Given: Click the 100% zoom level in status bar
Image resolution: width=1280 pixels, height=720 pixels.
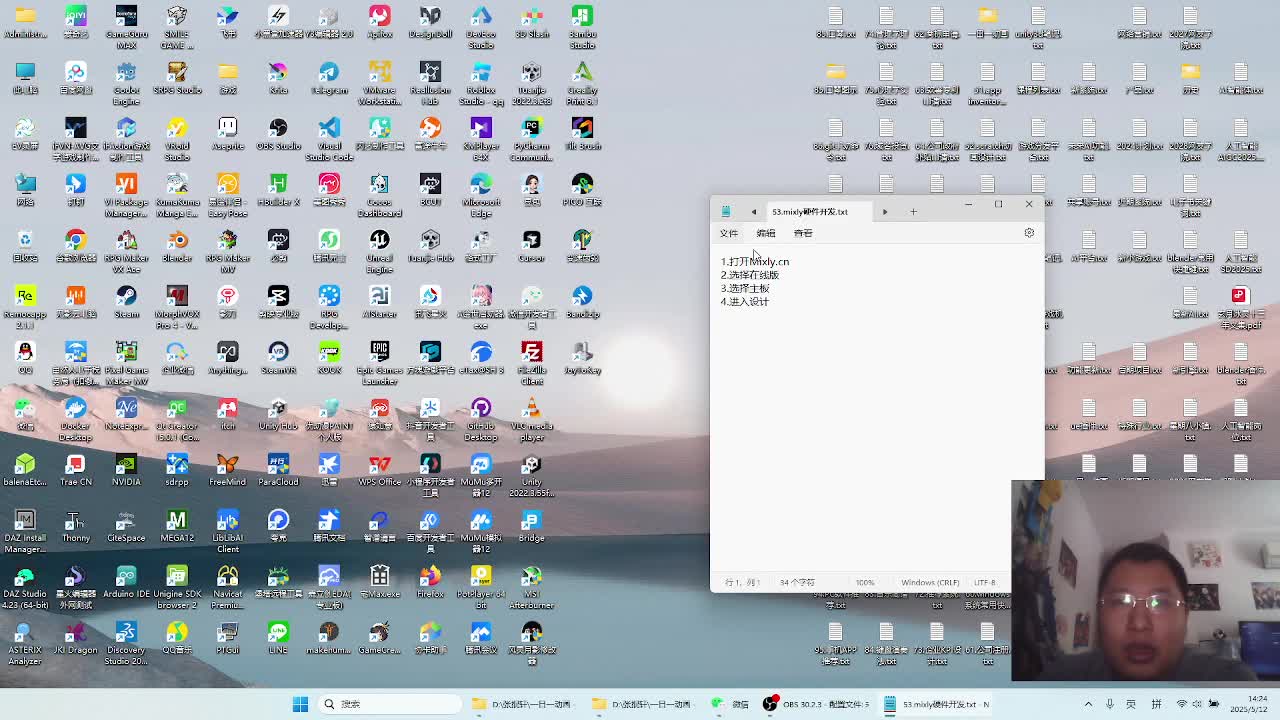Looking at the screenshot, I should [865, 582].
